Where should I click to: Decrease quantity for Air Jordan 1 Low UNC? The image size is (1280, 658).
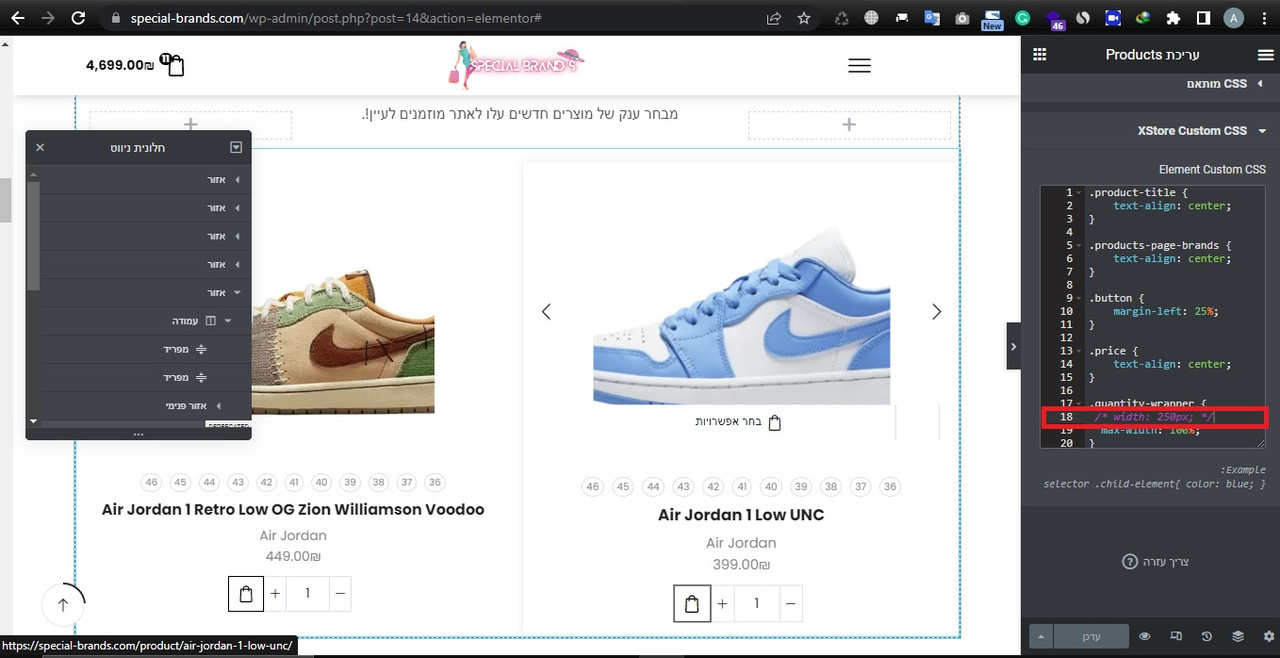point(791,603)
